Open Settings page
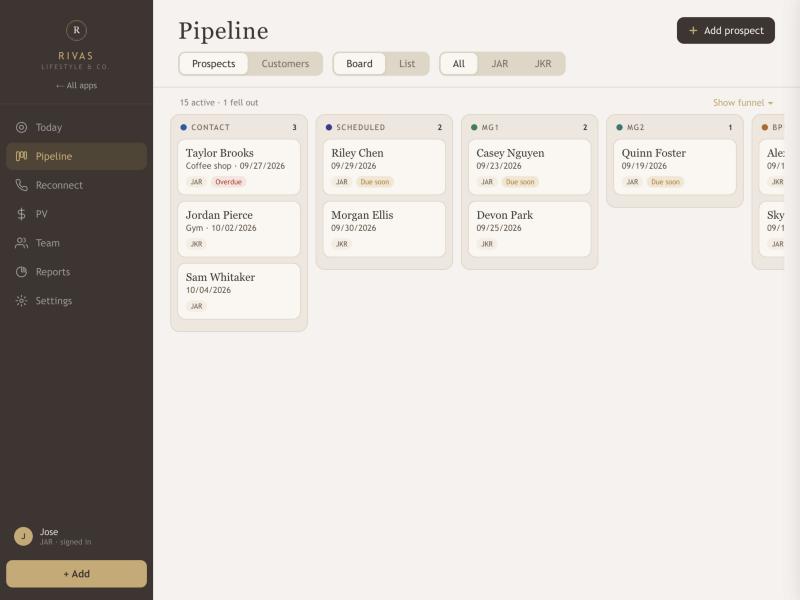This screenshot has width=800, height=600. 77,301
